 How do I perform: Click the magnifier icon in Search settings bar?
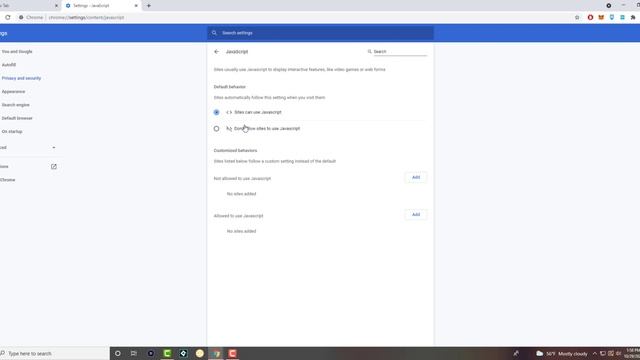[214, 33]
